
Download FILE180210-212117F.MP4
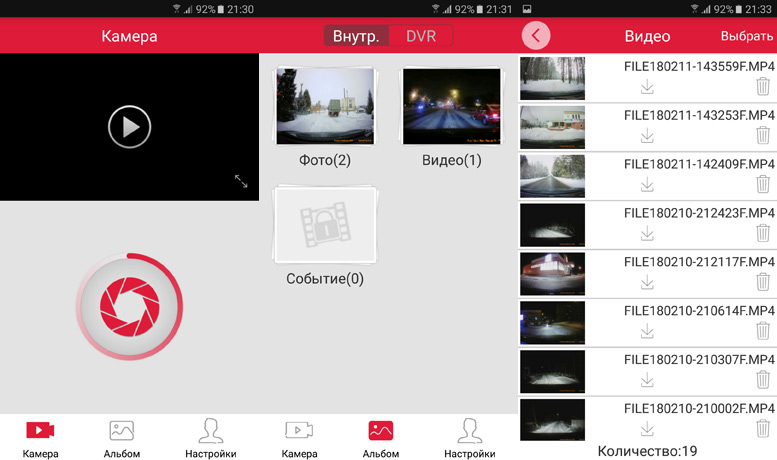pyautogui.click(x=647, y=283)
